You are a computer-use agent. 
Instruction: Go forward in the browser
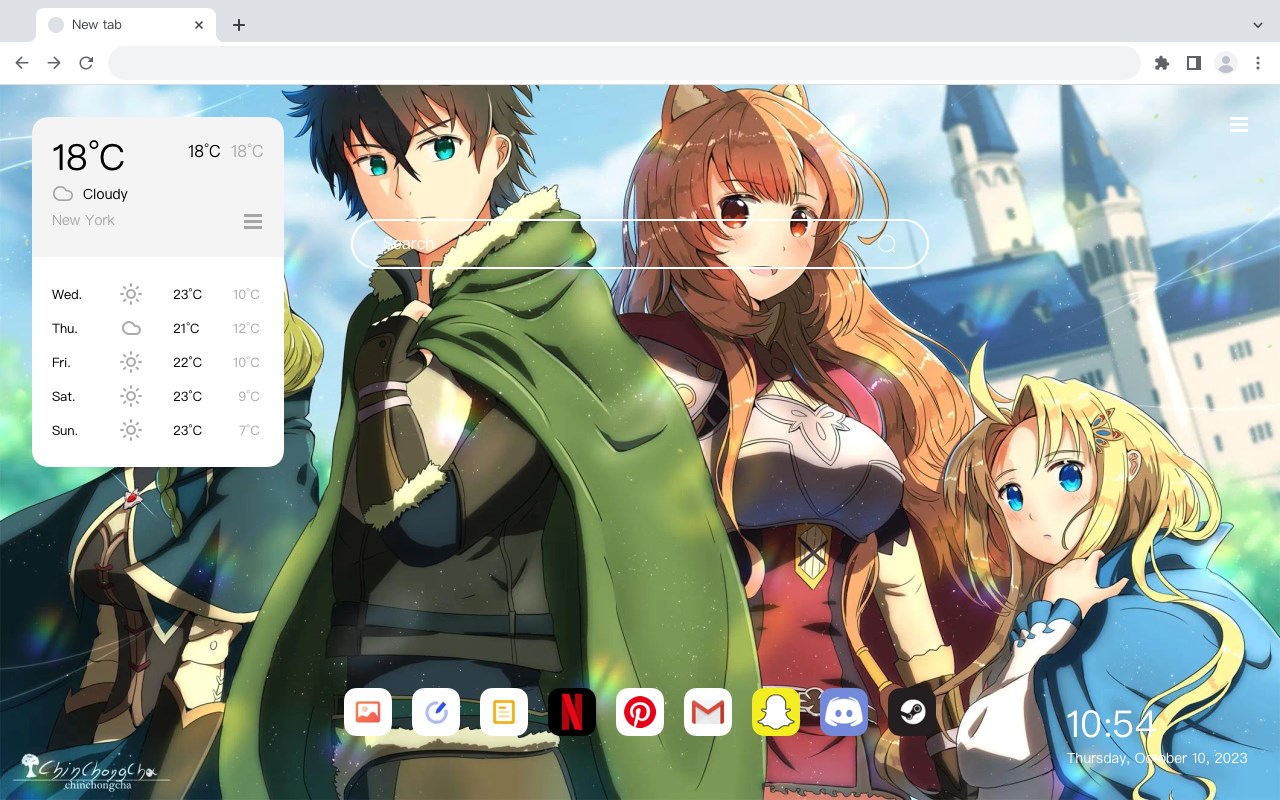[54, 63]
